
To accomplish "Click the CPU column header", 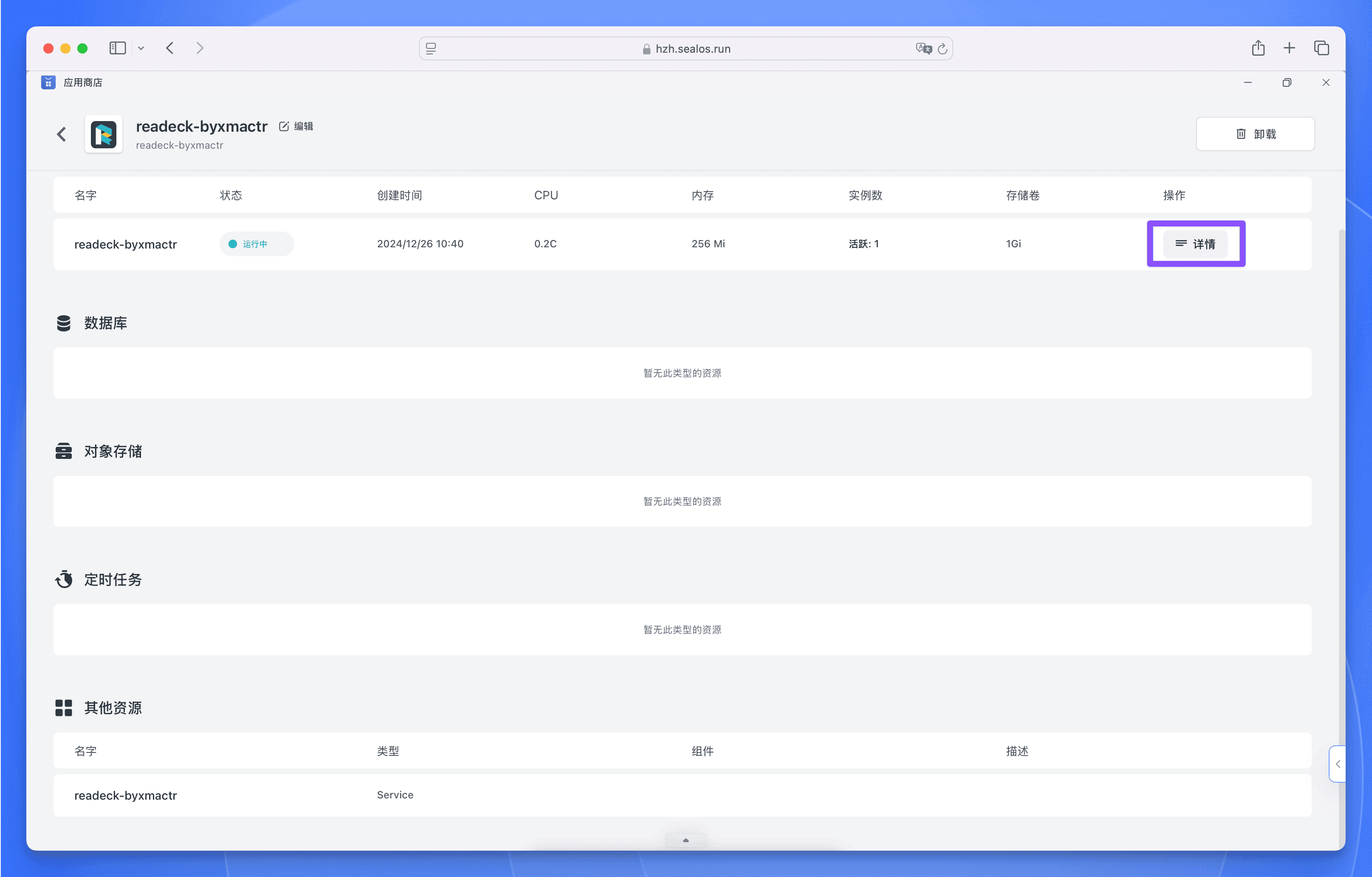I will coord(546,195).
